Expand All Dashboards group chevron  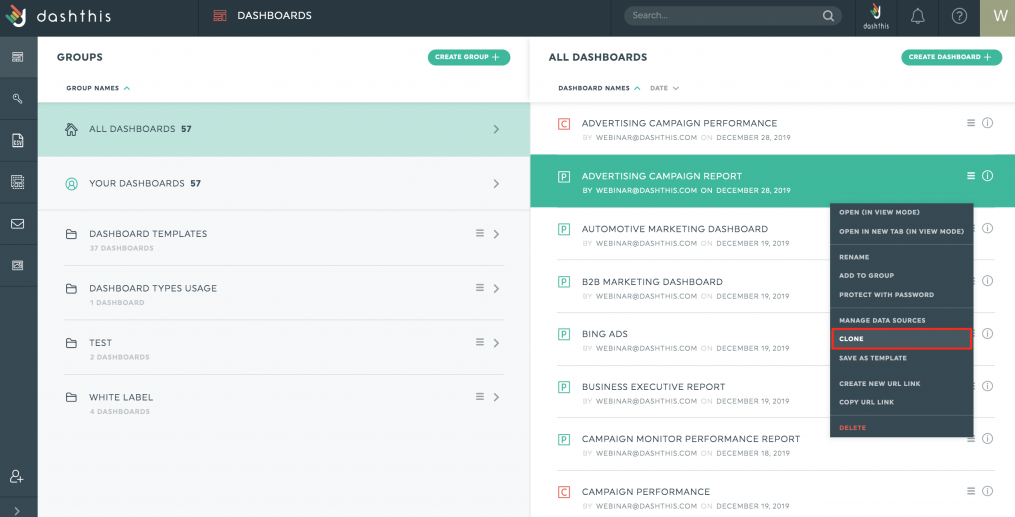tap(496, 129)
